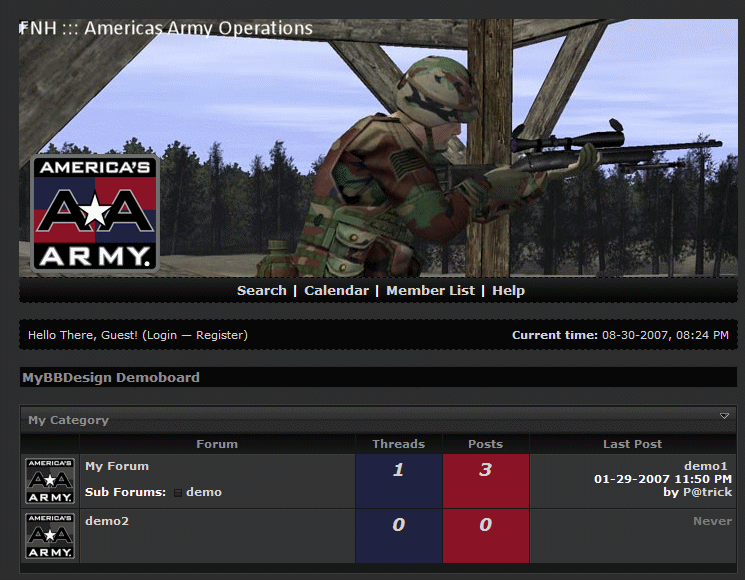The image size is (745, 580).
Task: Click the Register link
Action: [220, 335]
